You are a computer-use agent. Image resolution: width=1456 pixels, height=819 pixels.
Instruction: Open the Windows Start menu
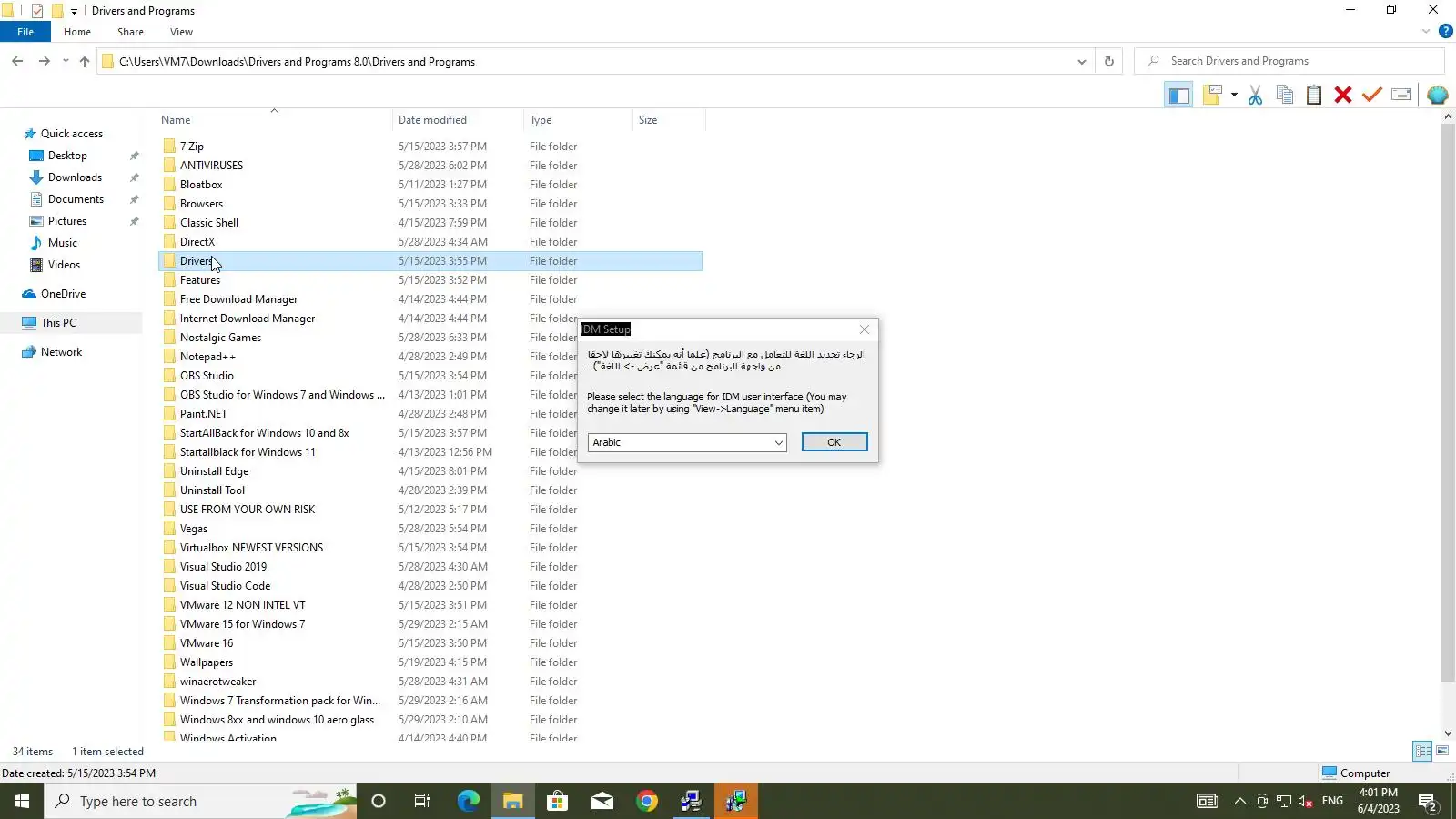pyautogui.click(x=22, y=801)
